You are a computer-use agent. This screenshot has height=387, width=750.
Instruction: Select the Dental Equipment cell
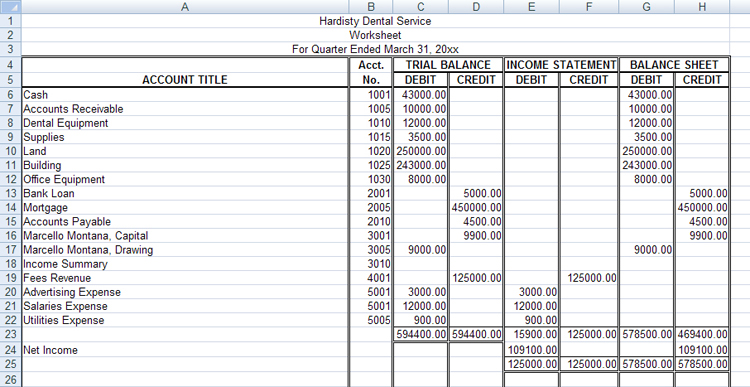click(185, 123)
